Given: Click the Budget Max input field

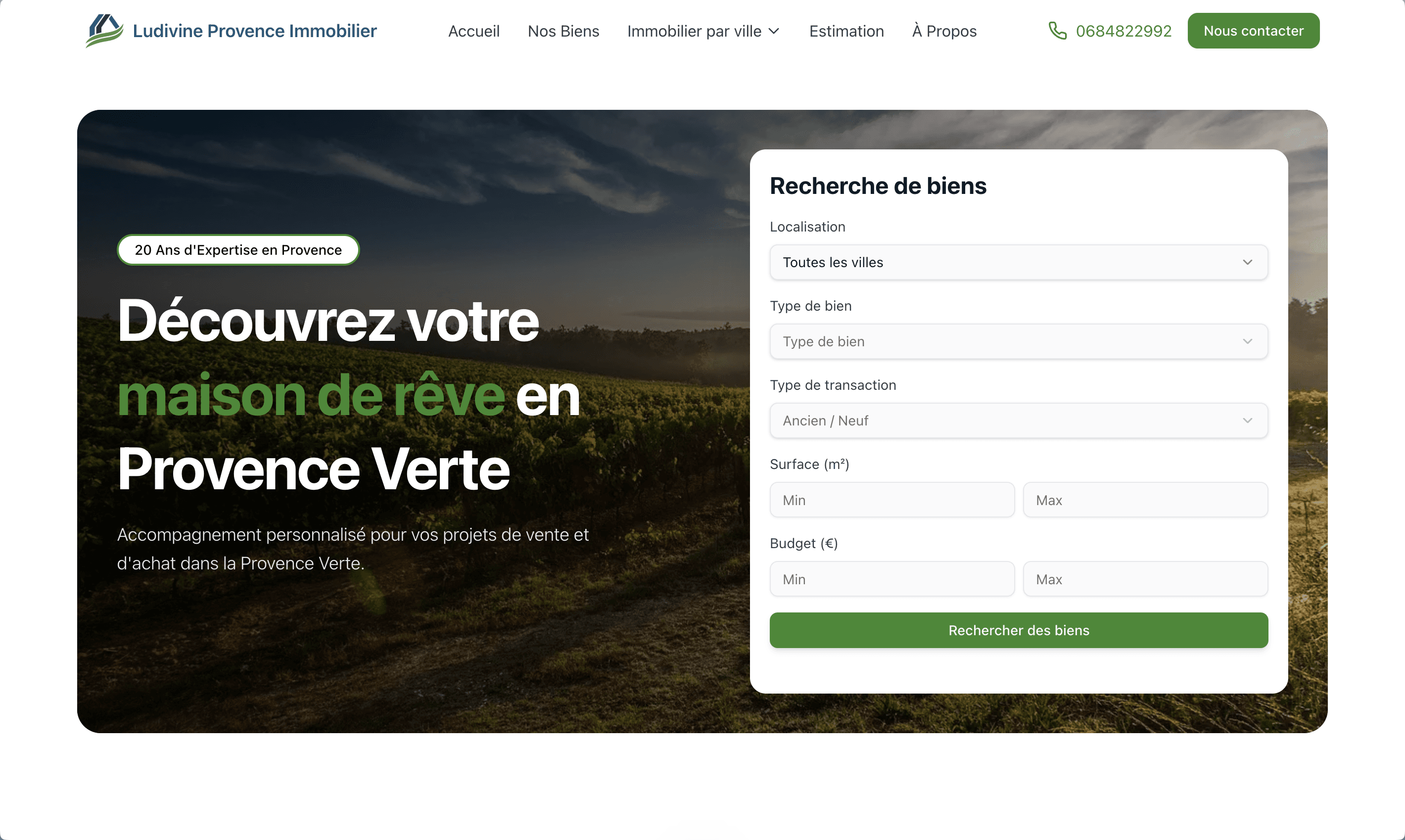Looking at the screenshot, I should [x=1145, y=578].
